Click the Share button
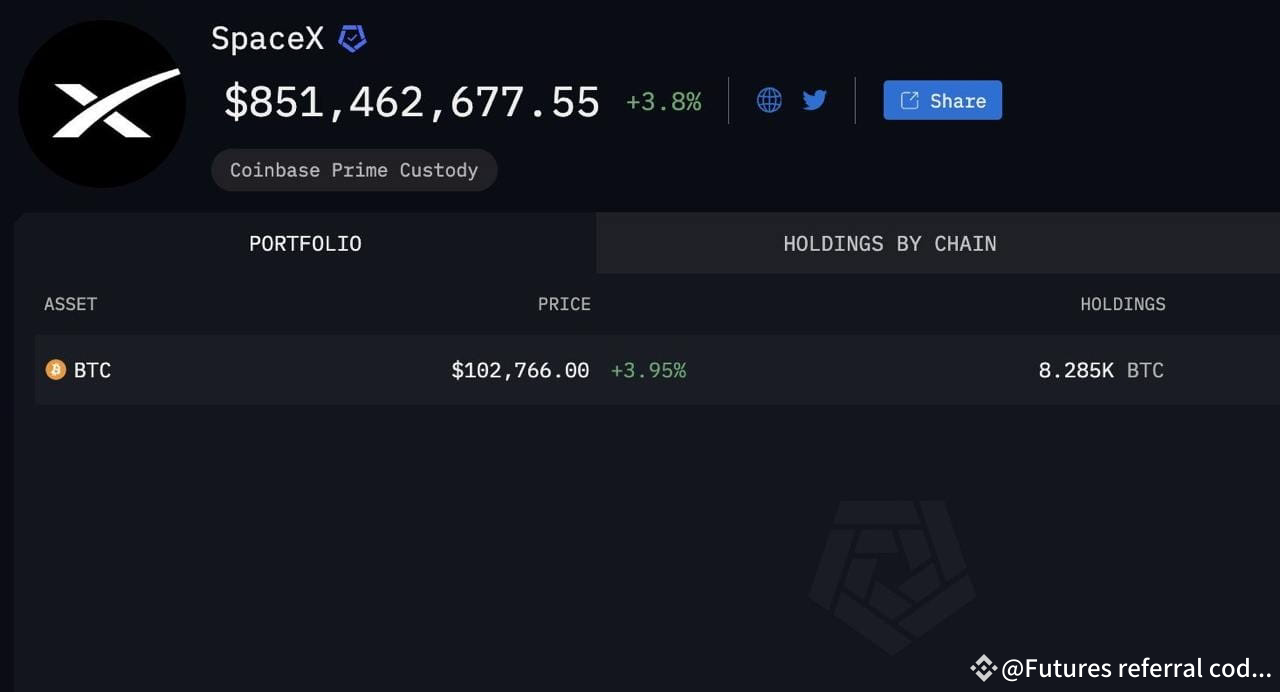Screen dimensions: 1280x692 pos(942,100)
